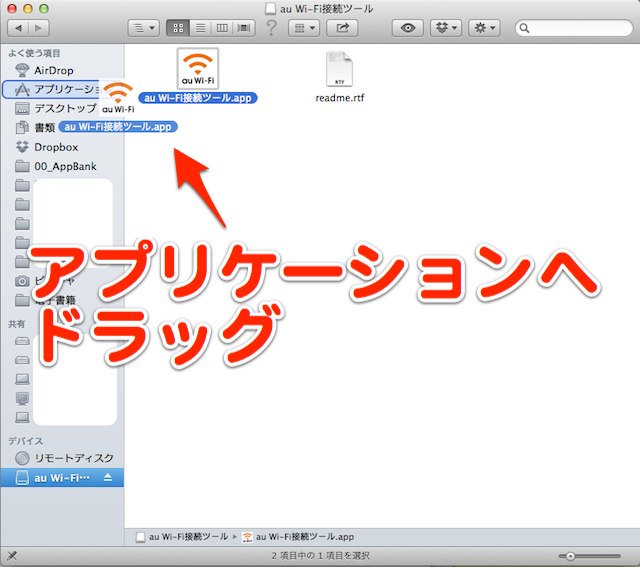
Task: Click the Quick Look eye button
Action: [408, 28]
